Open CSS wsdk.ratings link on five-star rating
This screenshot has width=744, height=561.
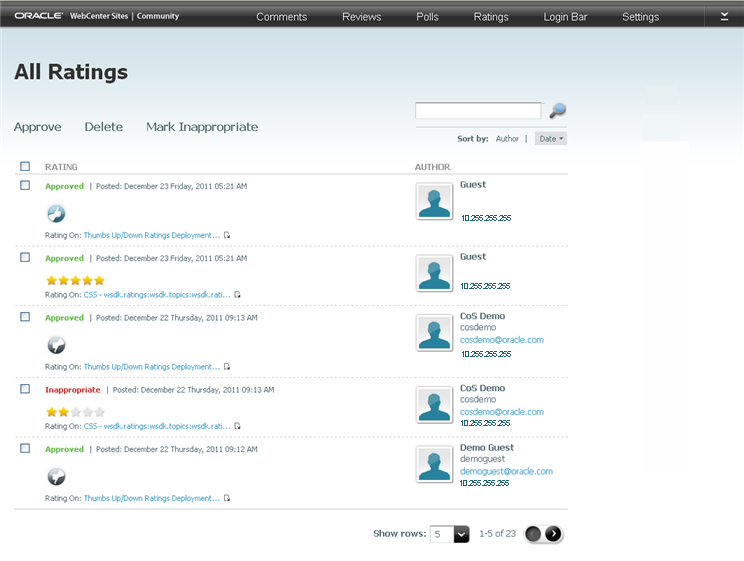157,294
